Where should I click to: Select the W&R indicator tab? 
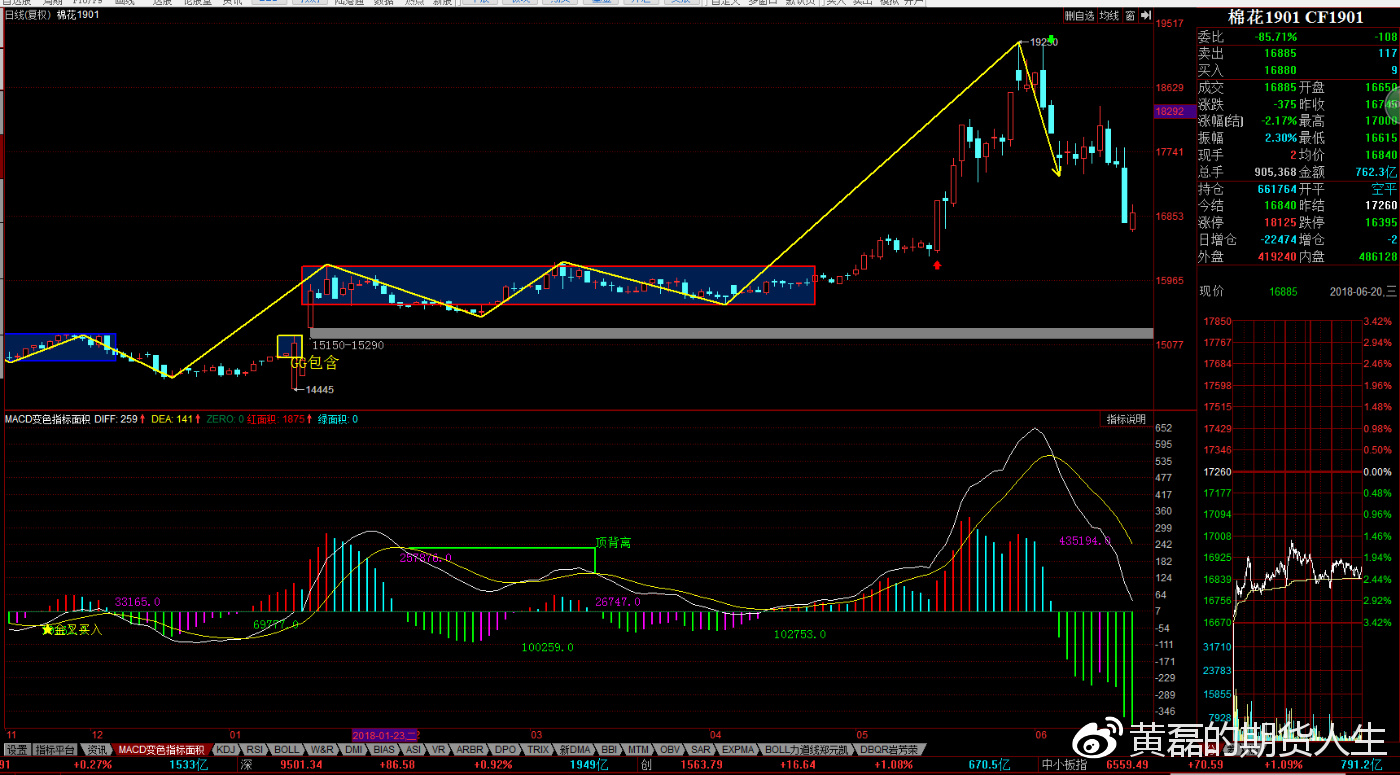point(322,749)
